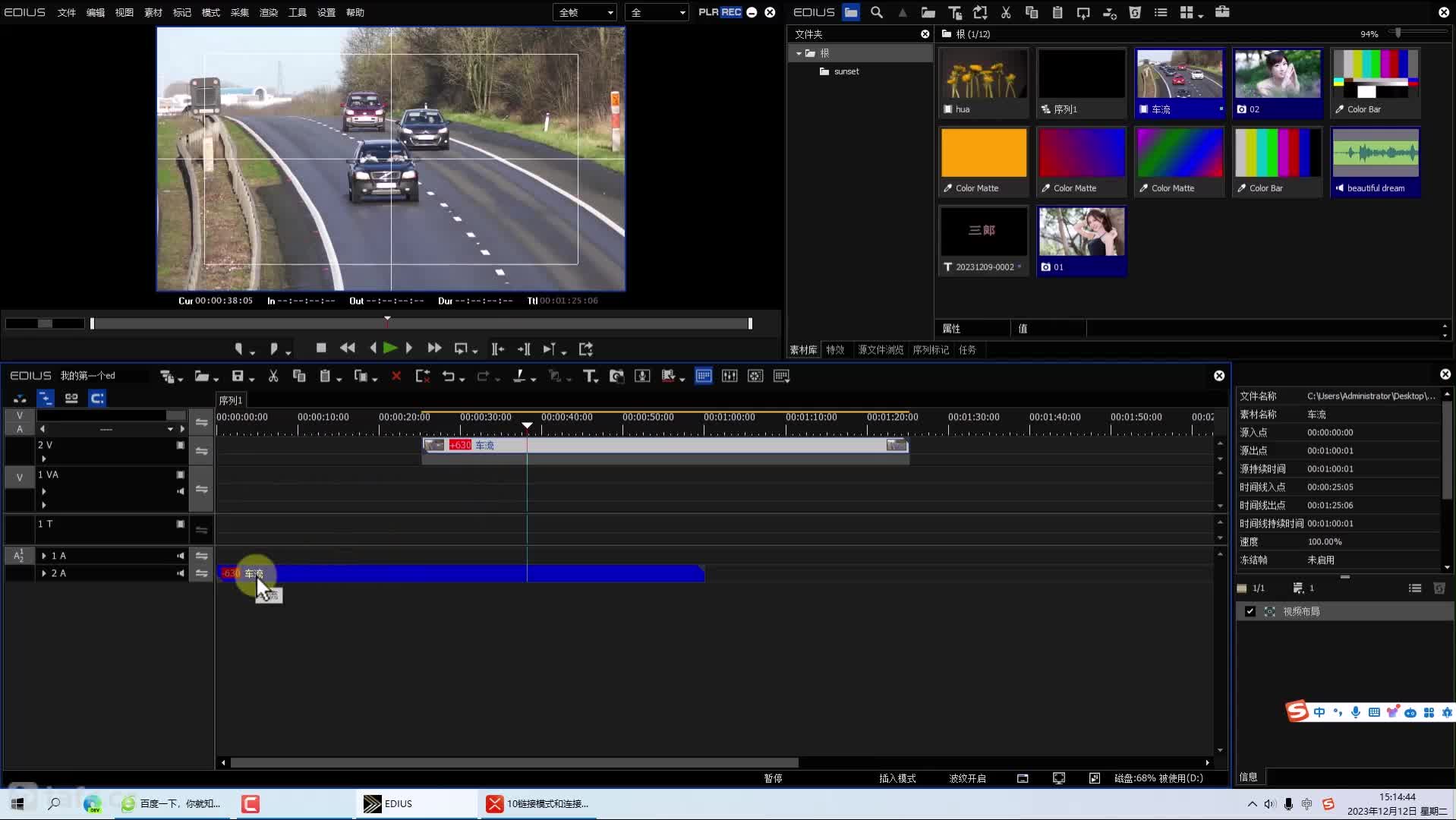Open the 素材 menu

(x=153, y=12)
